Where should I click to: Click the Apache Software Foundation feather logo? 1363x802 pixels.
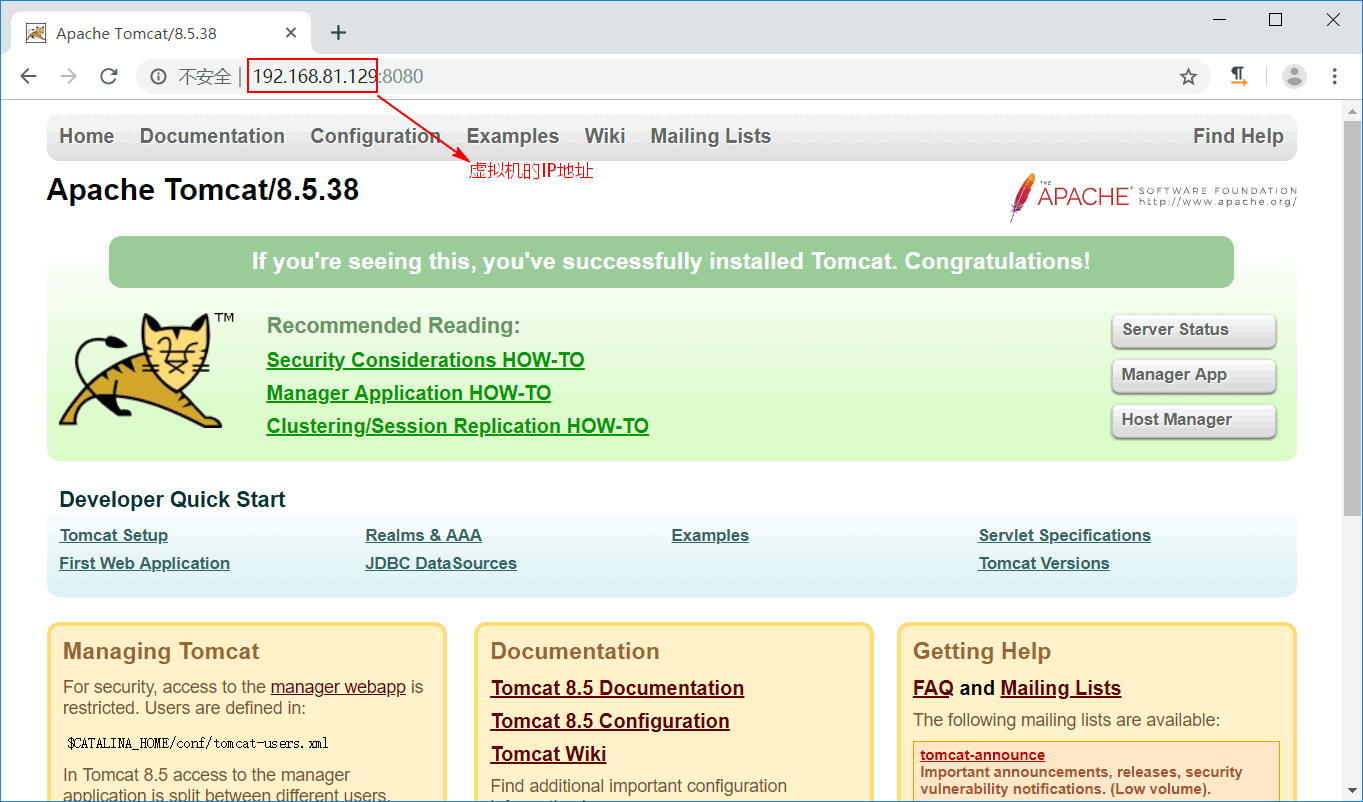pos(1152,196)
